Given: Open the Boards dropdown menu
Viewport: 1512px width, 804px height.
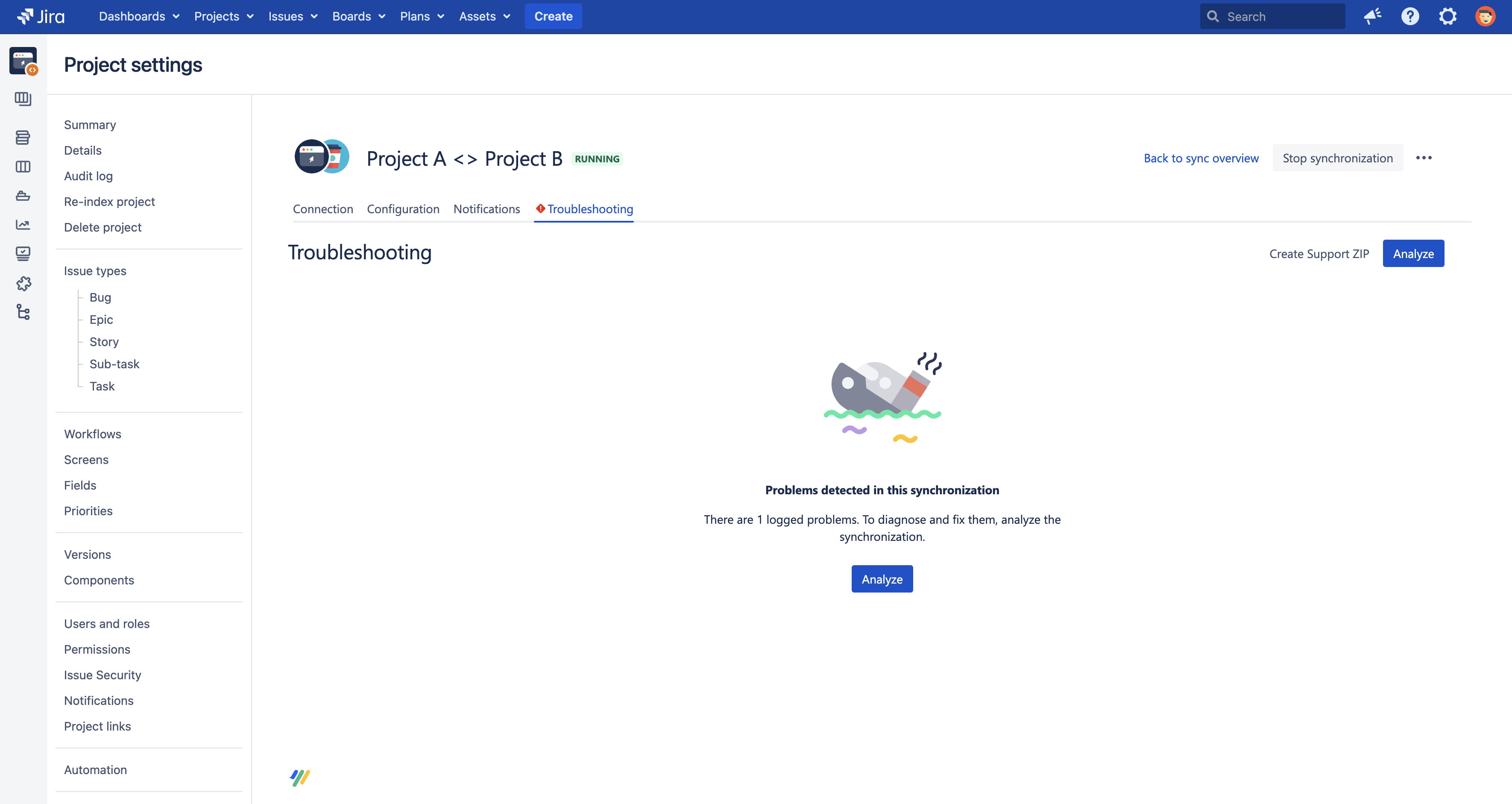Looking at the screenshot, I should point(359,16).
